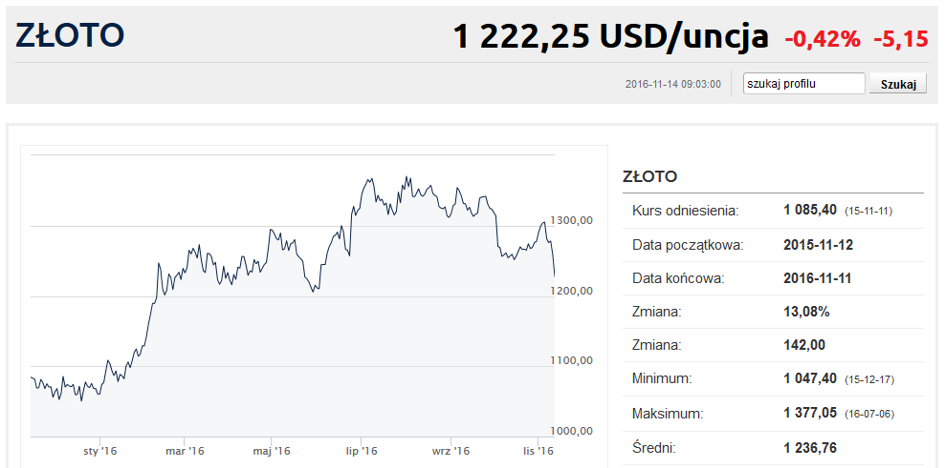945x468 pixels.
Task: Click the lip '16 axis label
Action: coord(361,451)
